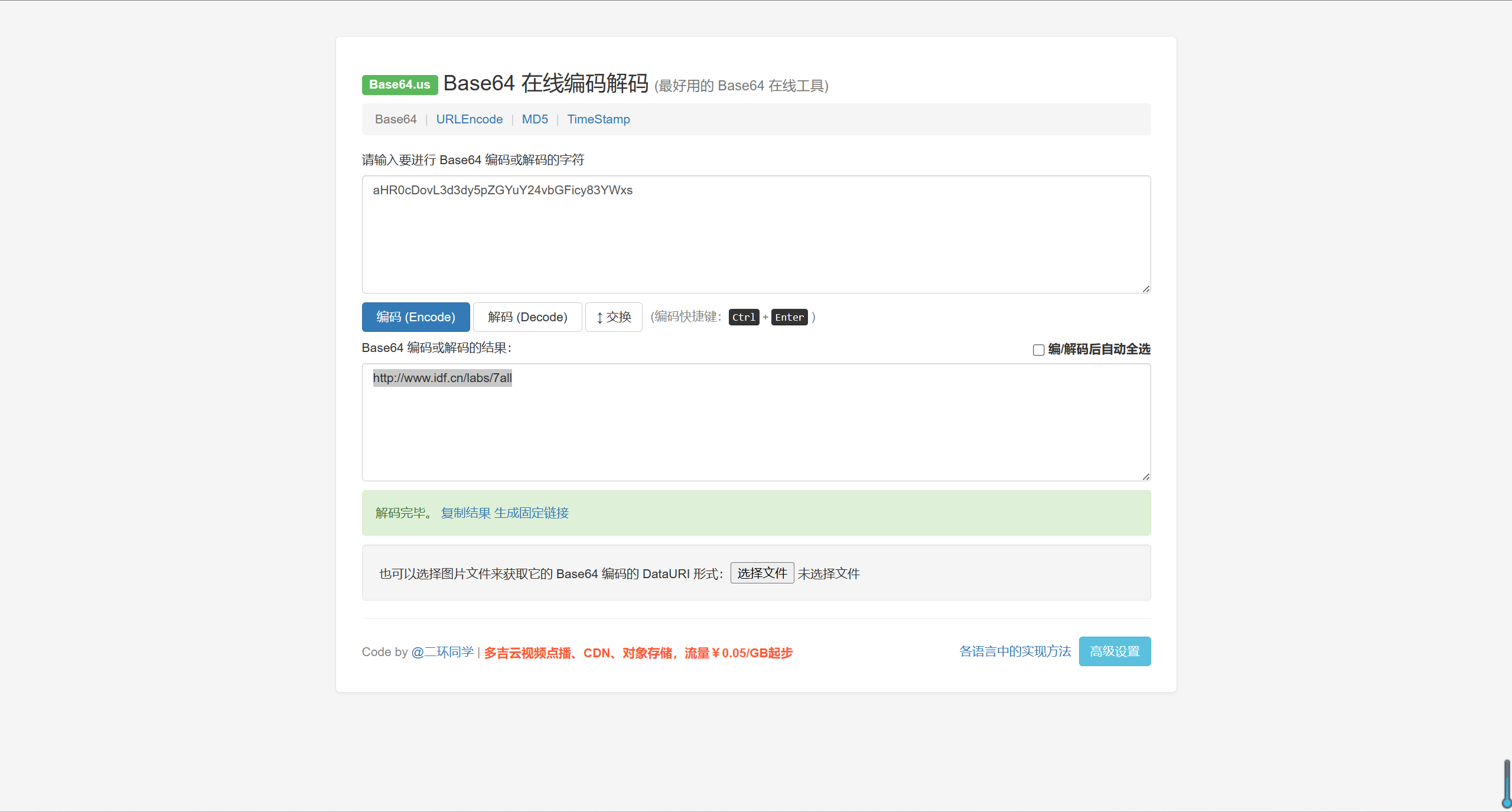
Task: Click the thermometer icon at the bottom right
Action: coord(1506,784)
